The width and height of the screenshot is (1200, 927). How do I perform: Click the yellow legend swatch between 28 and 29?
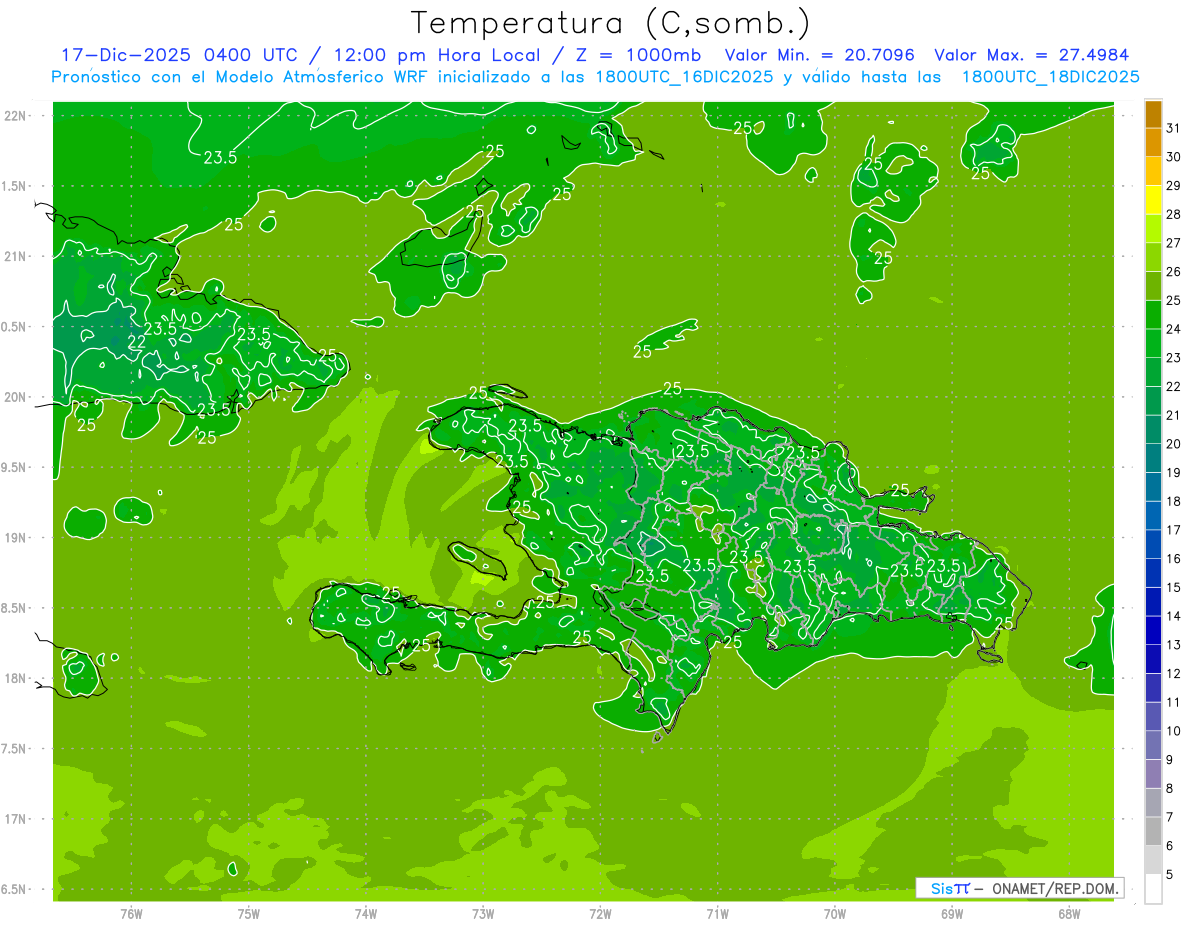click(x=1153, y=200)
